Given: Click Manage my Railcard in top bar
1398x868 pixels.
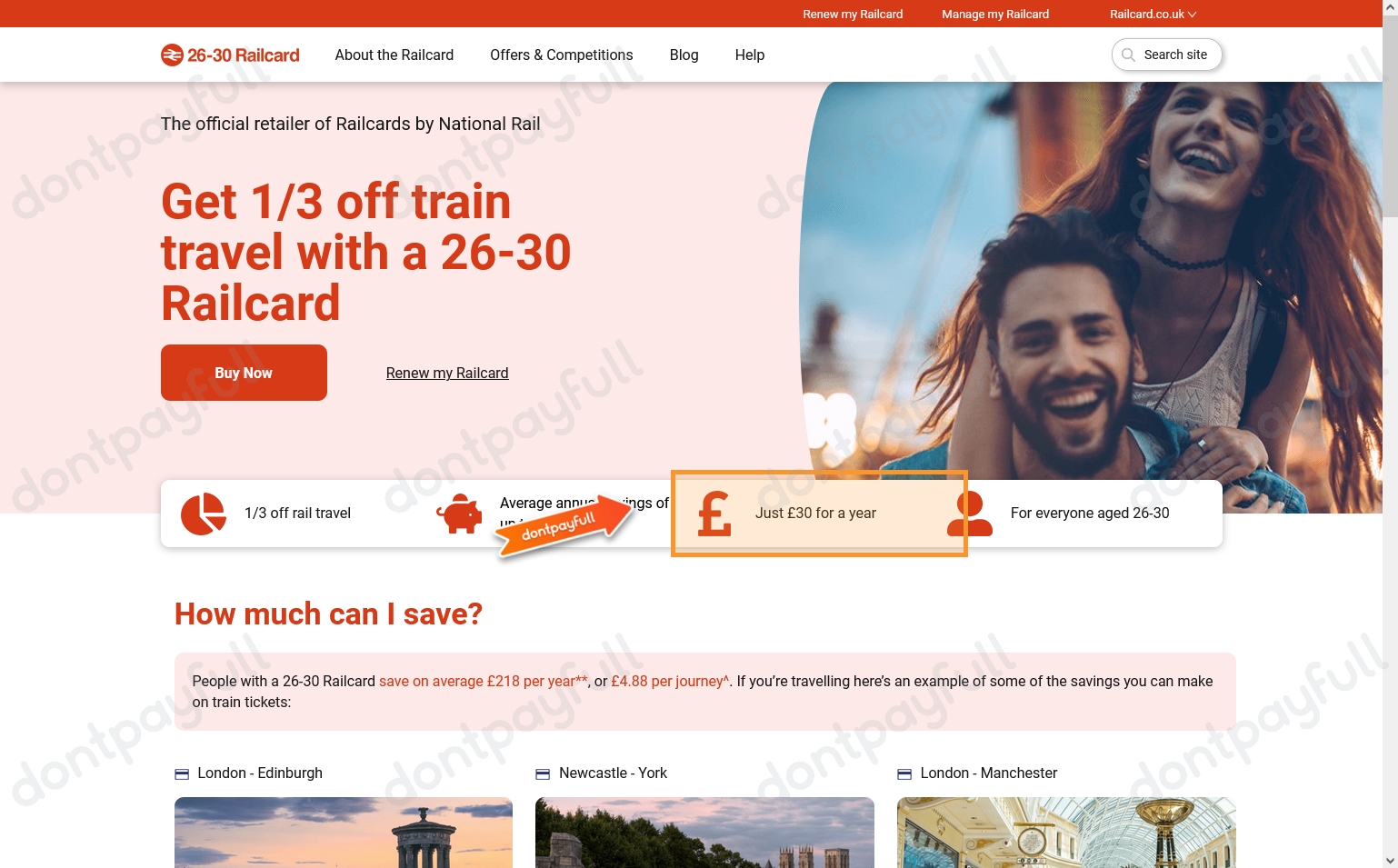Looking at the screenshot, I should coord(995,14).
